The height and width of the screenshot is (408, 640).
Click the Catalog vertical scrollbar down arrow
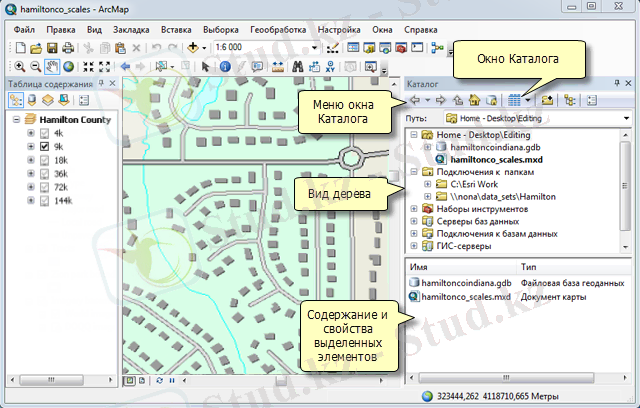pos(625,247)
